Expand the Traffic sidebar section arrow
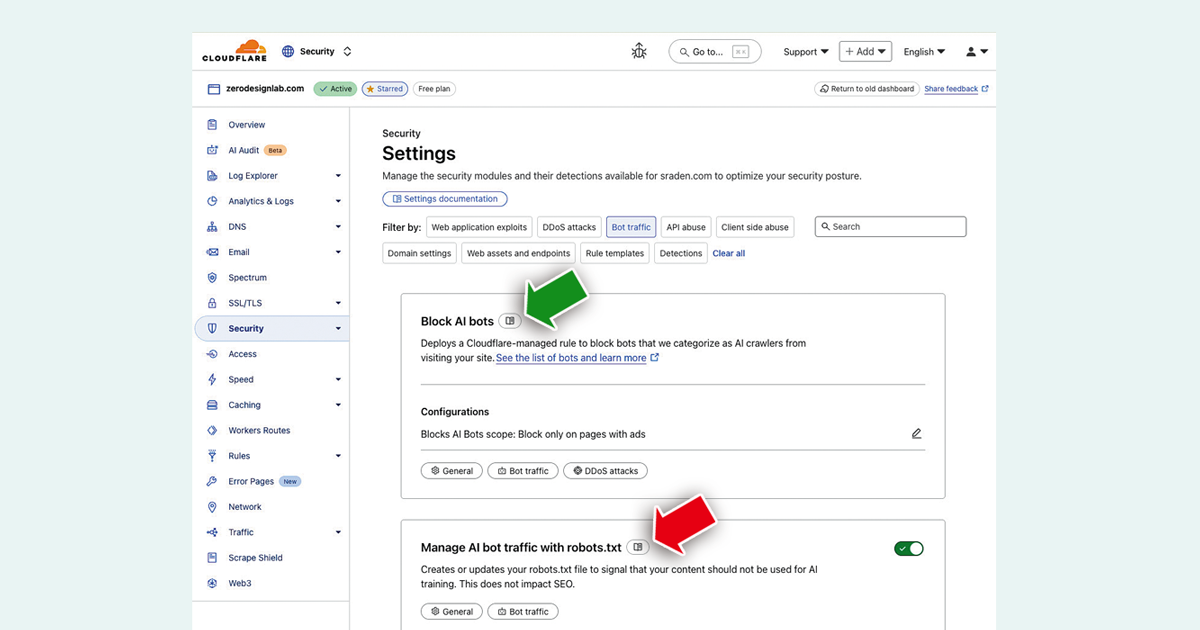The image size is (1200, 630). pos(338,532)
